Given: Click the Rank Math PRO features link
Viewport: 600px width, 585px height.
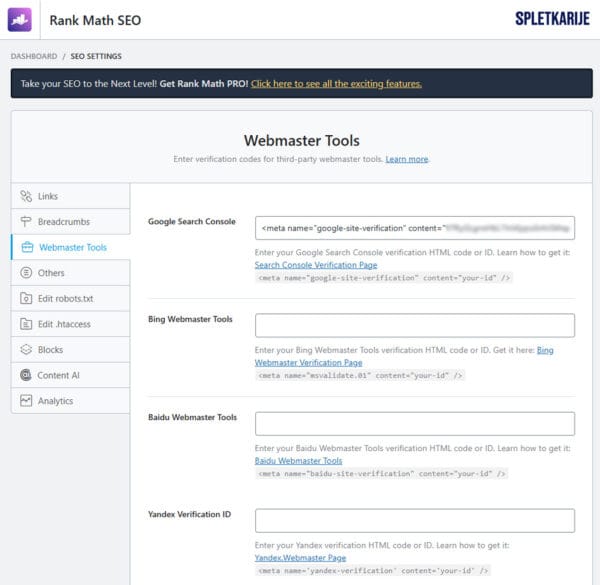Looking at the screenshot, I should pos(336,84).
